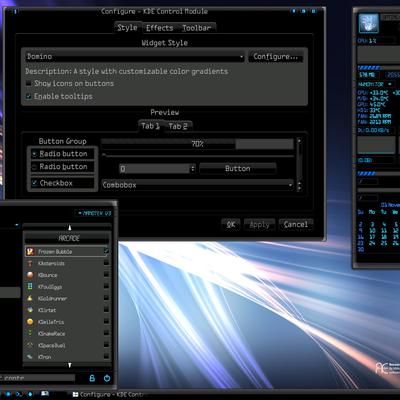Click the preview scrollbar down arrow

click(299, 189)
